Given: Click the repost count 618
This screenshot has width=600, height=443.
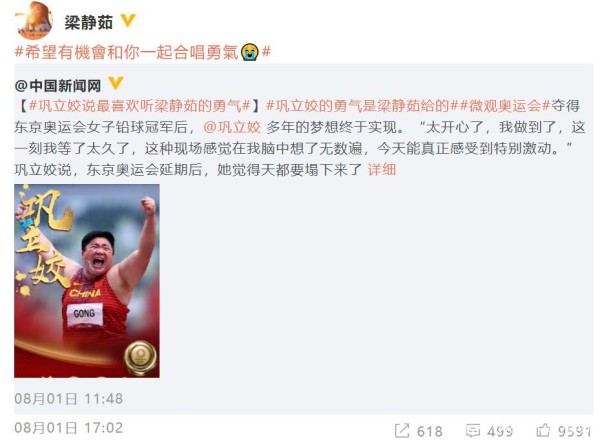Looking at the screenshot, I should (430, 431).
